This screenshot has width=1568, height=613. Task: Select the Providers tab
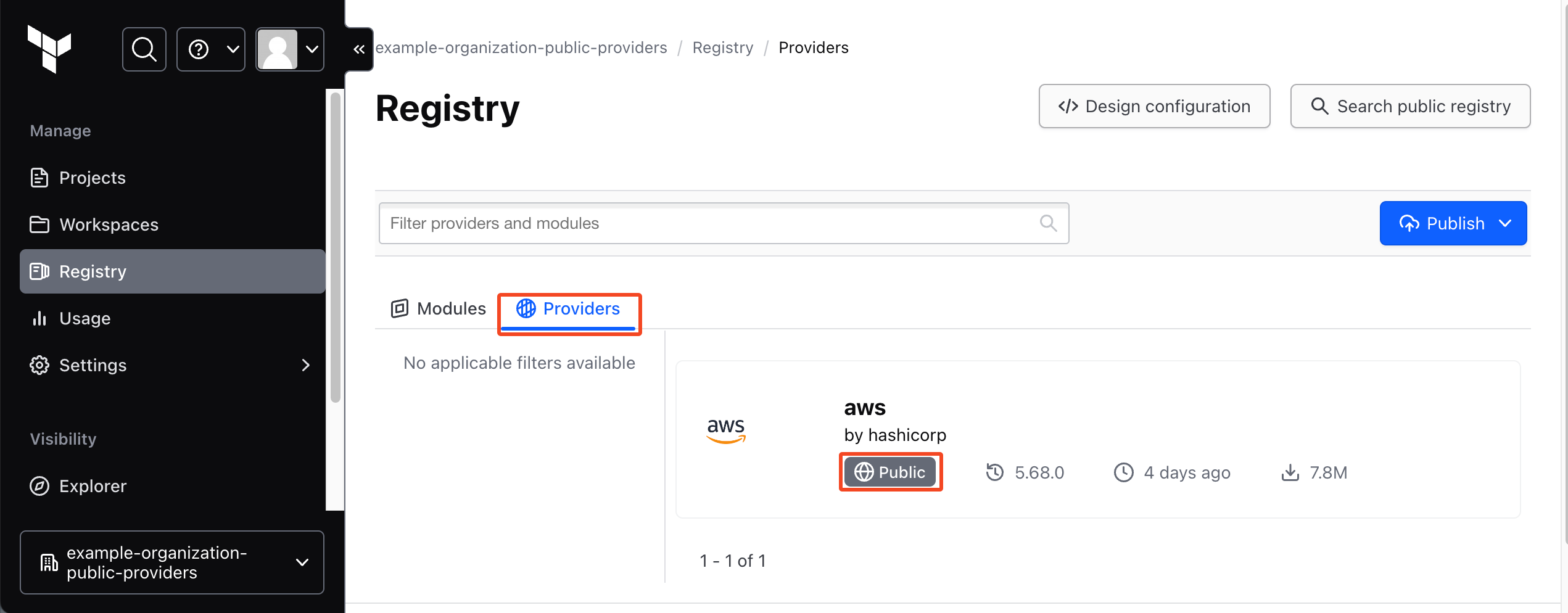[x=568, y=308]
